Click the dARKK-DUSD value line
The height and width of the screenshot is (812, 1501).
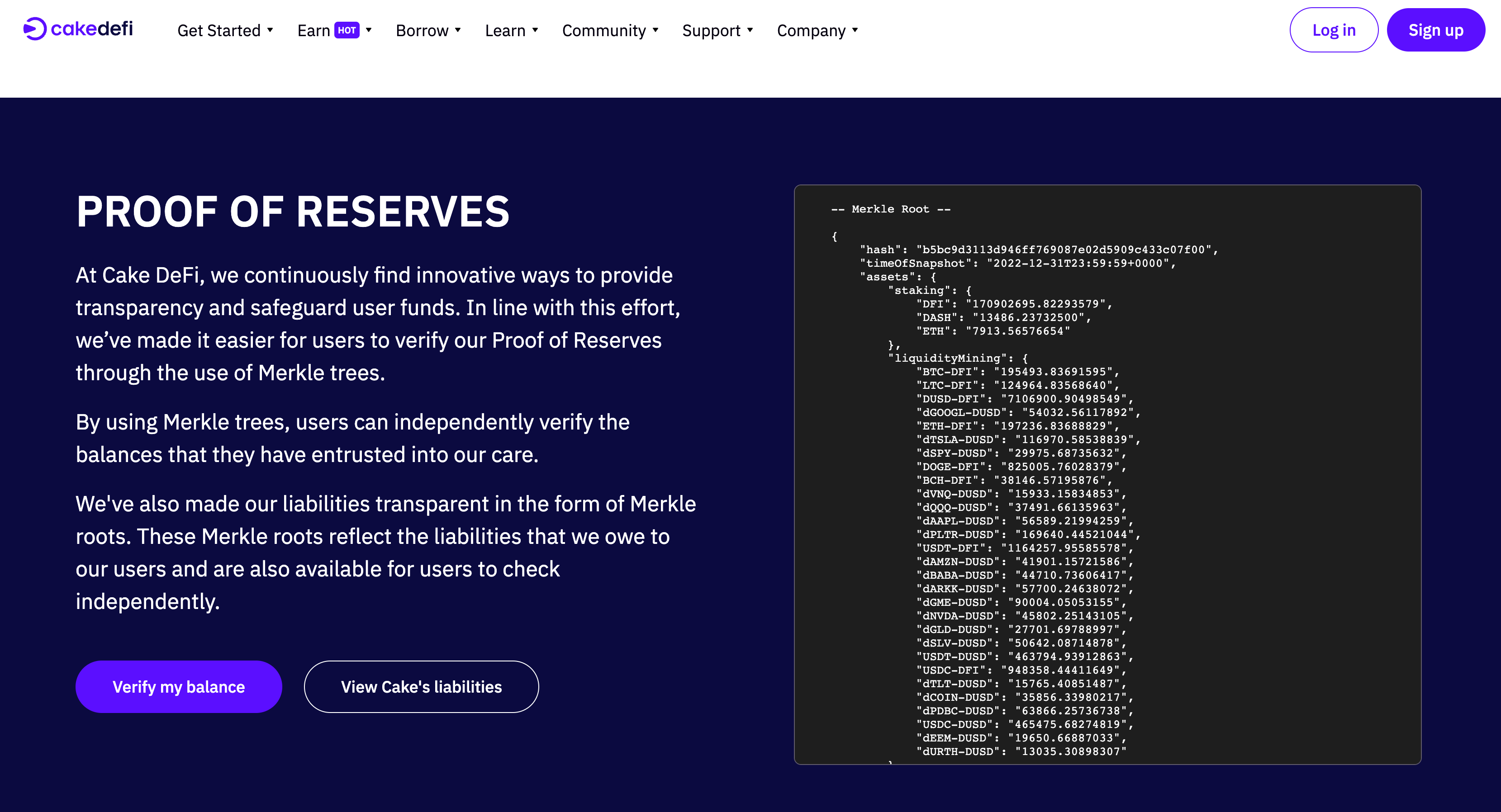coord(1025,589)
